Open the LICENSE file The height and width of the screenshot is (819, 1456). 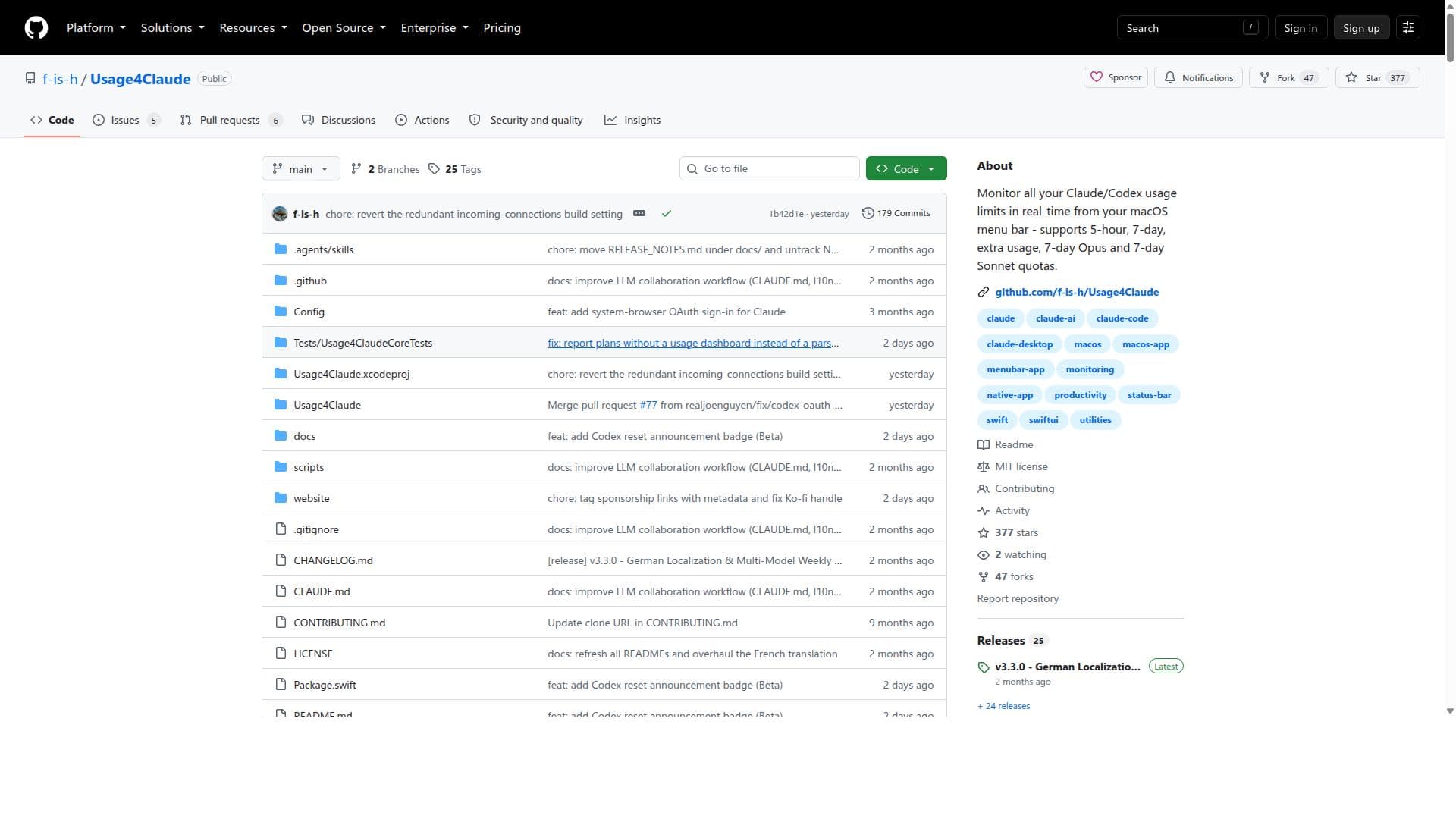click(x=312, y=654)
